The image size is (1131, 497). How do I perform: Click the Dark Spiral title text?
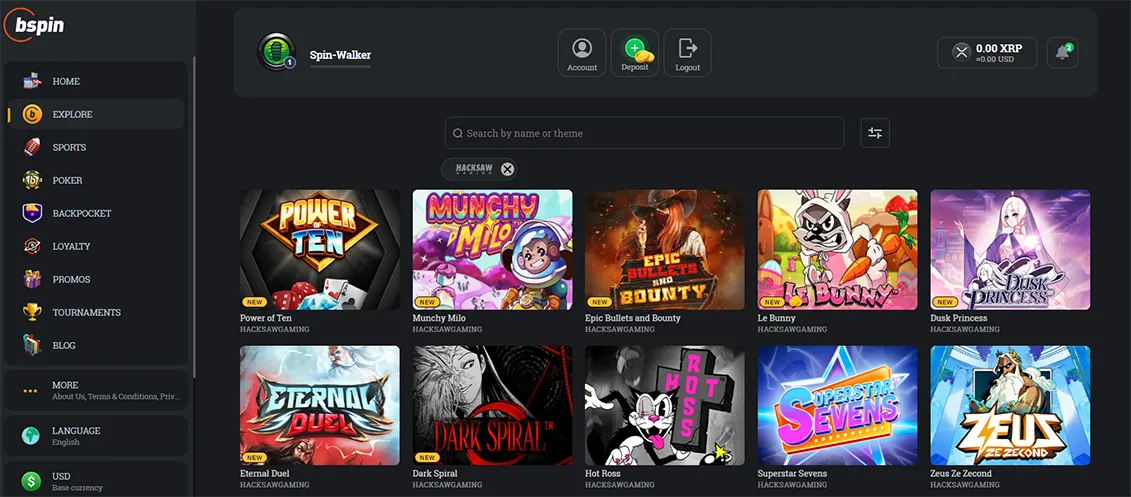(435, 474)
